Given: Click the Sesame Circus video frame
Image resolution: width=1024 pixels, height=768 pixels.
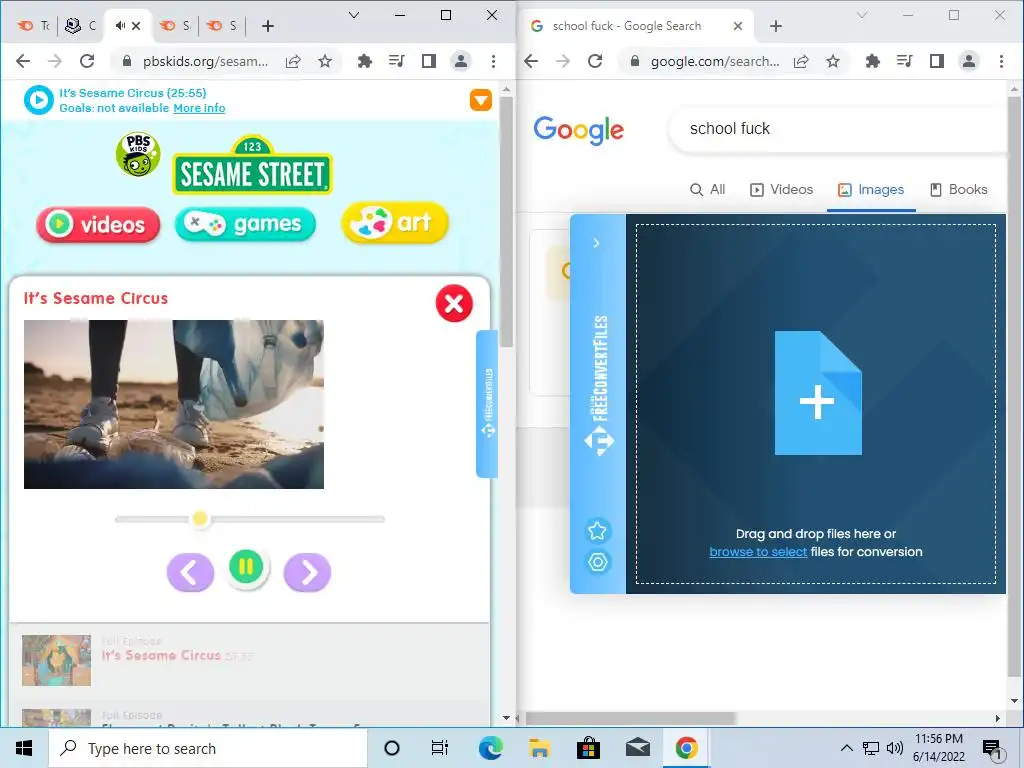Looking at the screenshot, I should [174, 404].
